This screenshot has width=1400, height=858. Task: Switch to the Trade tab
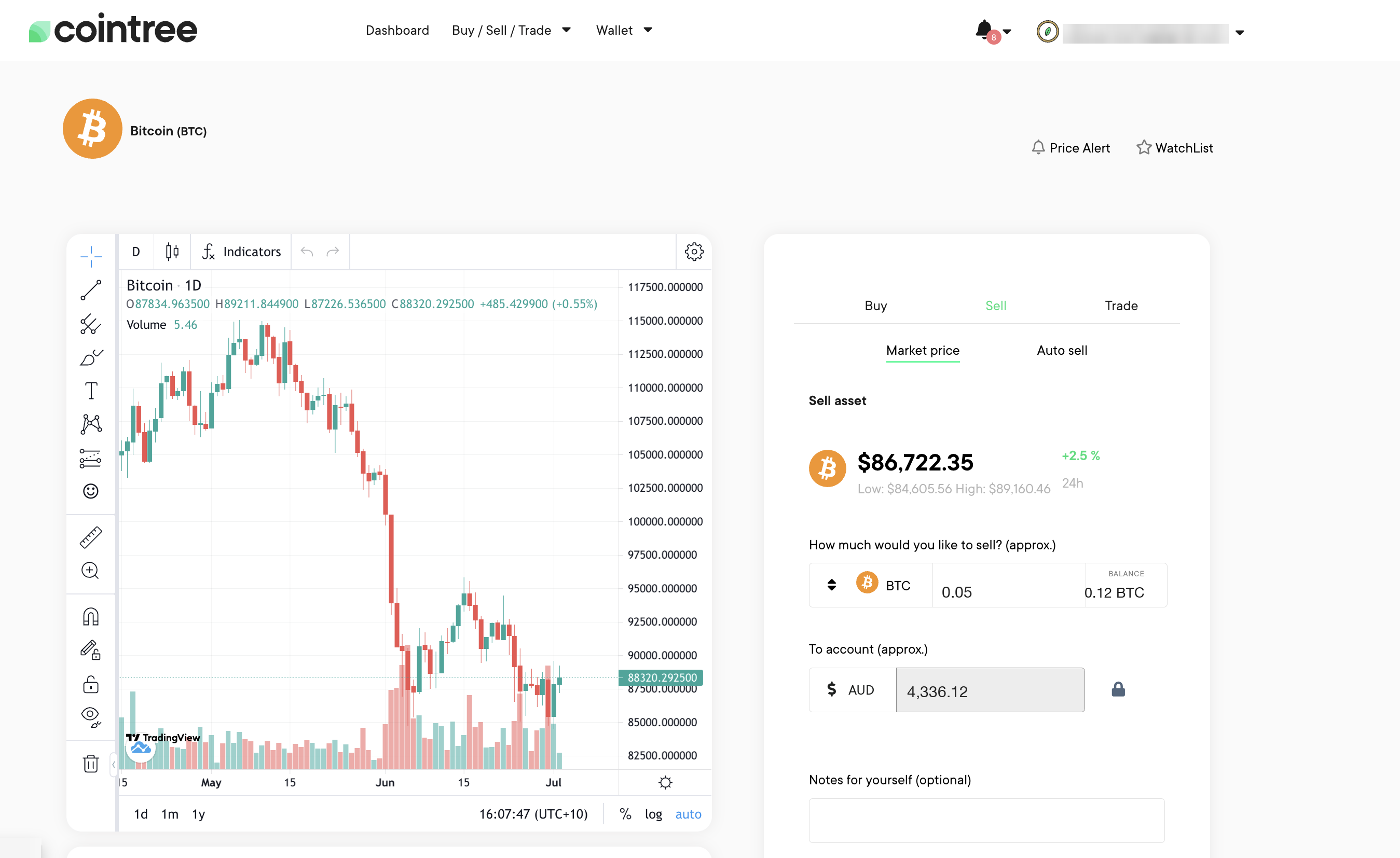1121,306
